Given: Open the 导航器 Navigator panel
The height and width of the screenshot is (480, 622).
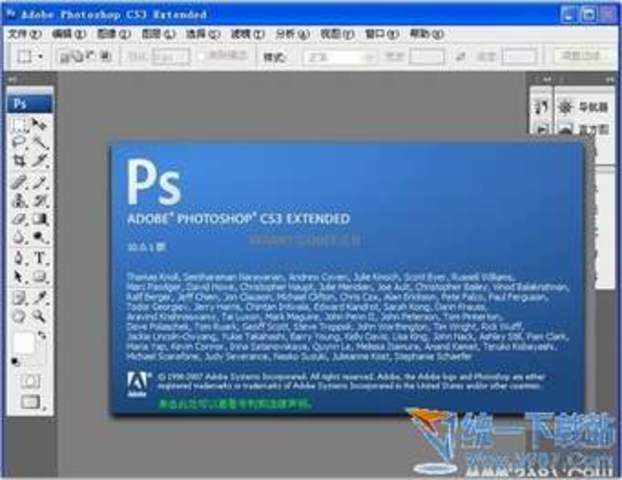Looking at the screenshot, I should point(584,107).
